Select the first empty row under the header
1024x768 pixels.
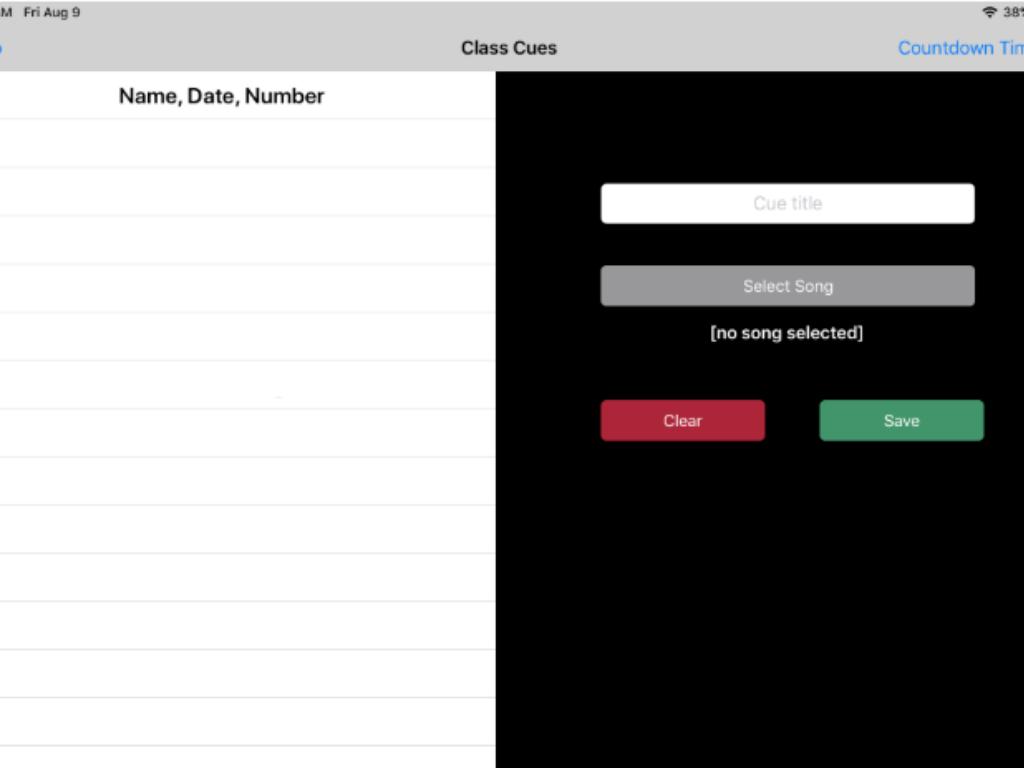coord(247,144)
